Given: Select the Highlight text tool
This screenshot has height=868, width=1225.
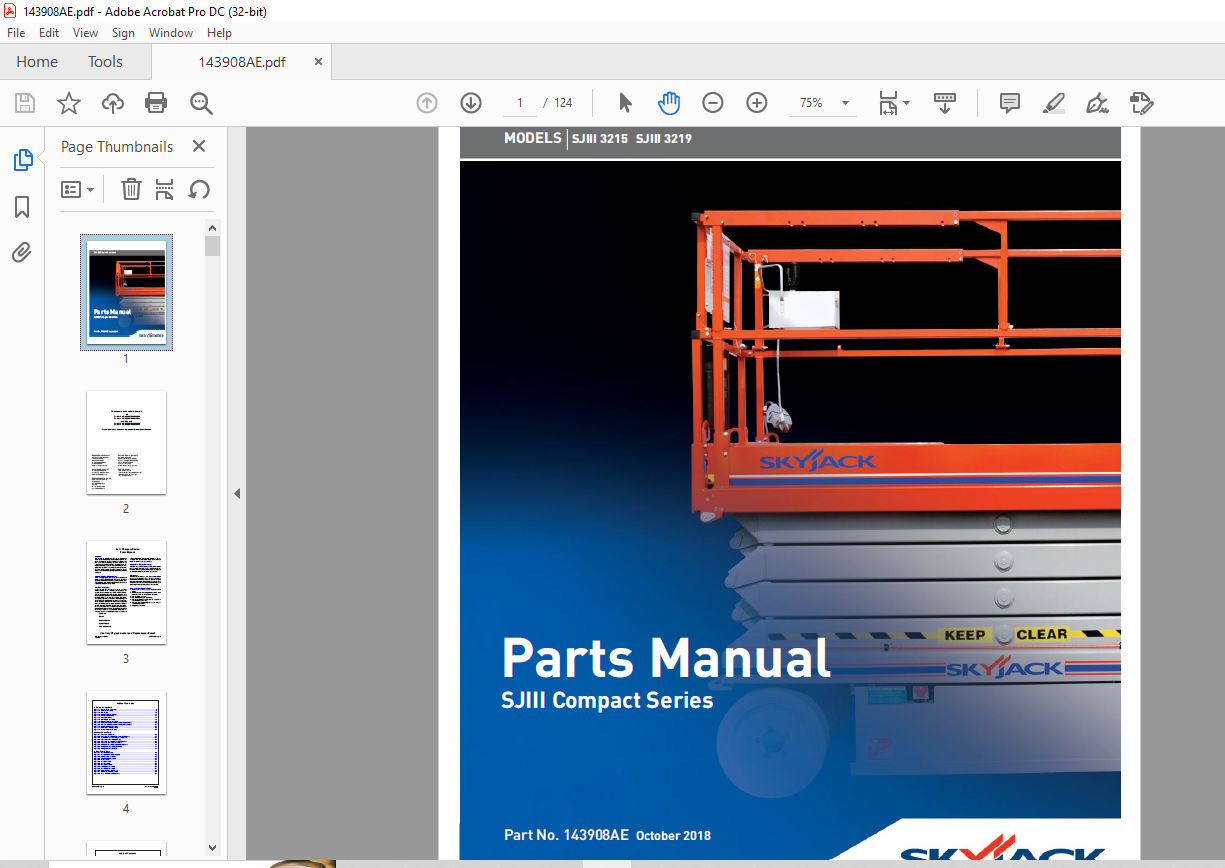Looking at the screenshot, I should pyautogui.click(x=1053, y=103).
